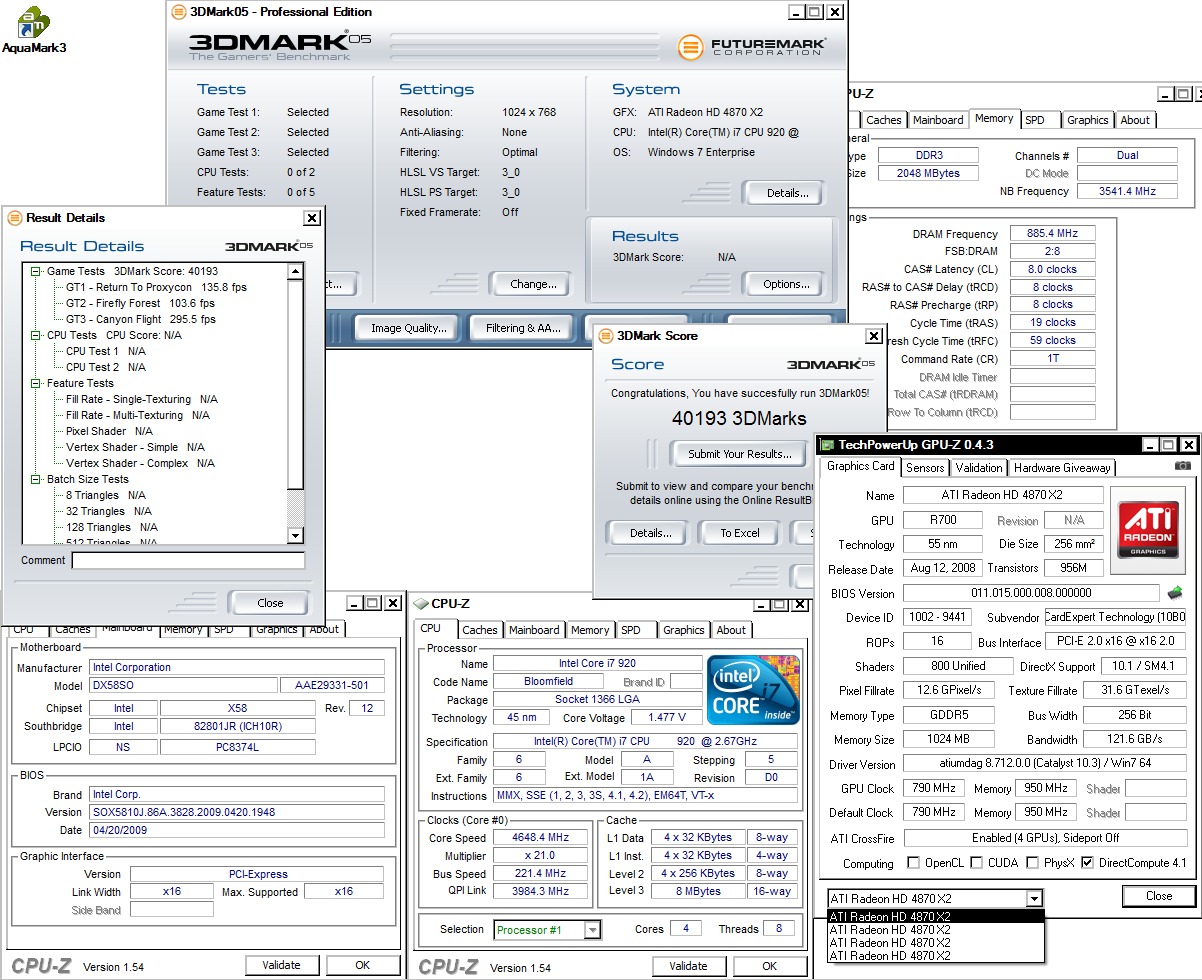Viewport: 1202px width, 980px height.
Task: Click the Memory tab in the CPU-Z processor window
Action: [x=590, y=630]
